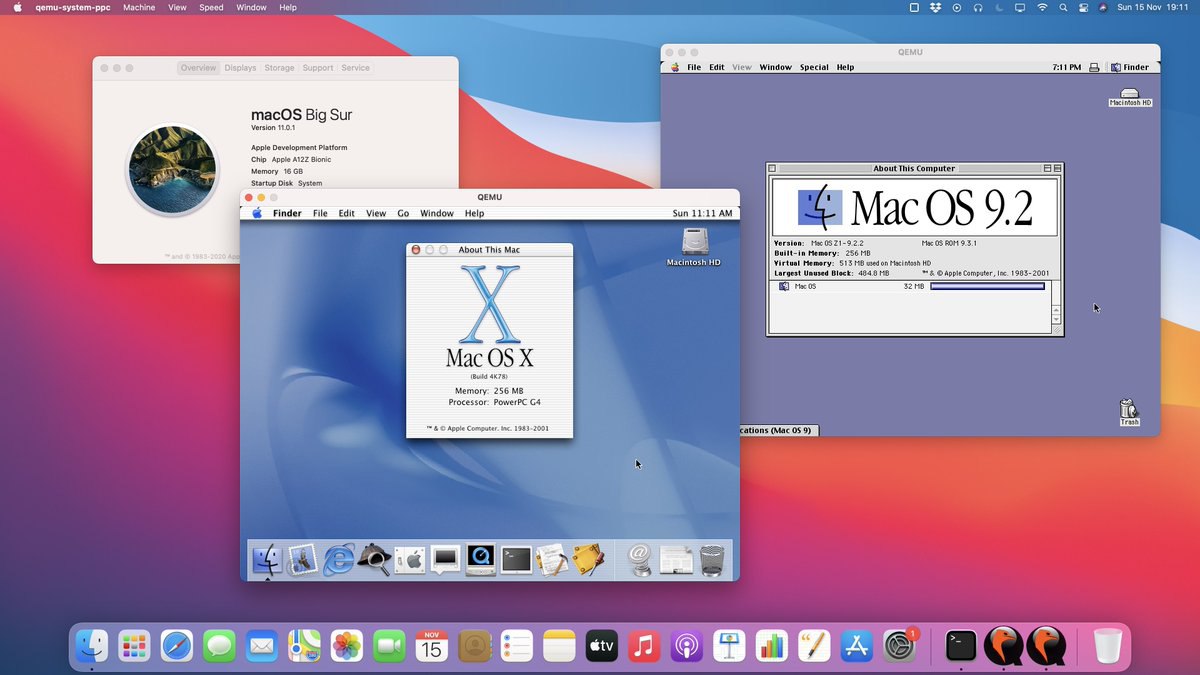Click the build 4K78 version text

click(489, 376)
